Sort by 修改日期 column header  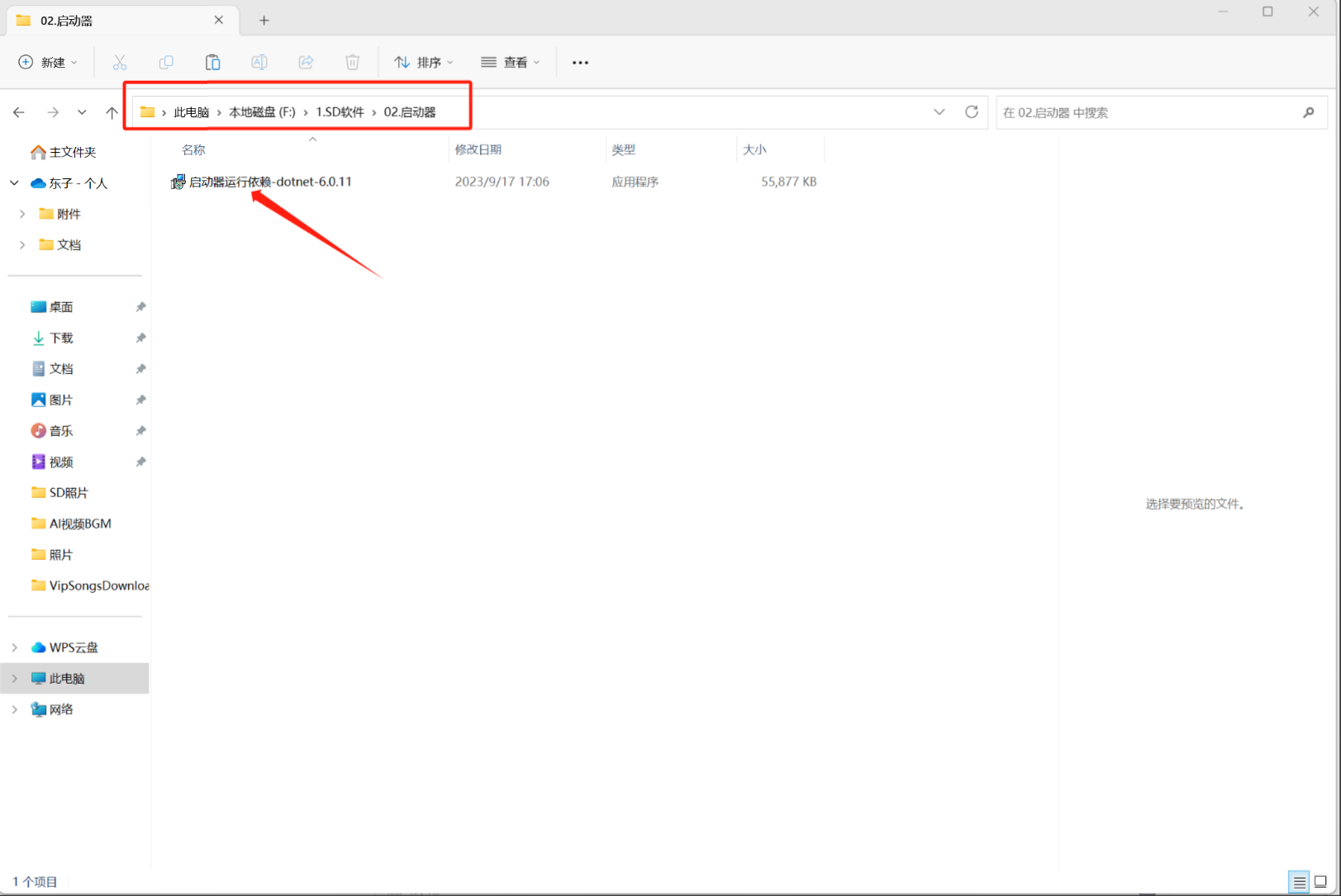(478, 149)
